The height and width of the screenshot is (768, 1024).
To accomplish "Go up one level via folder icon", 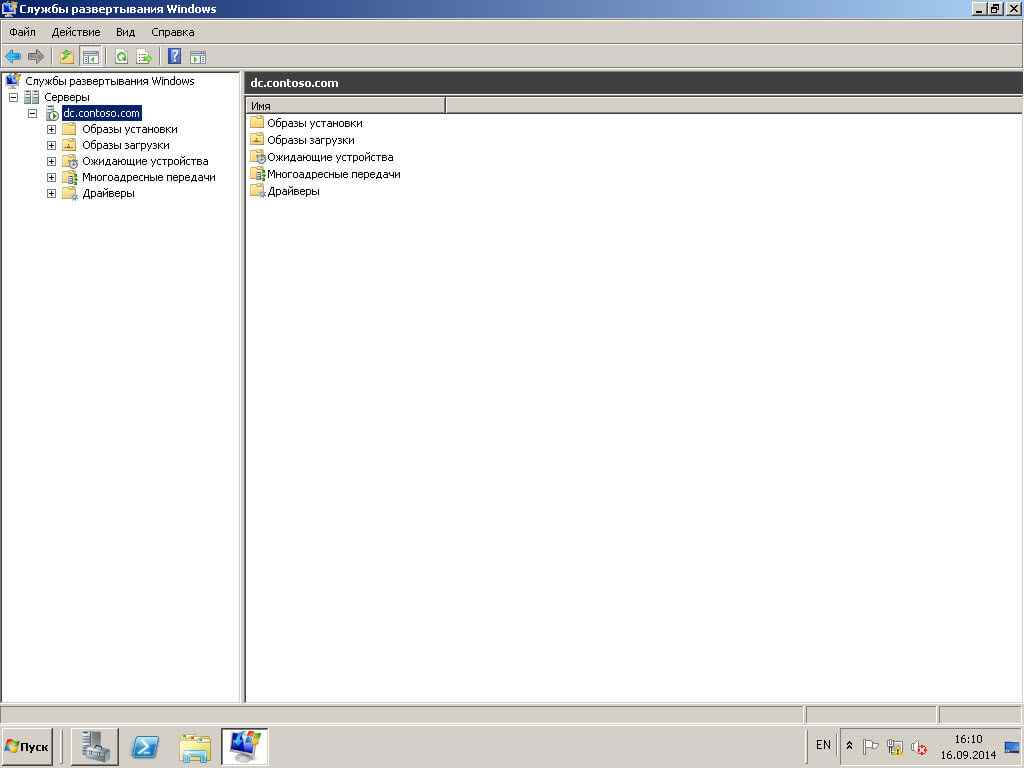I will pyautogui.click(x=66, y=57).
